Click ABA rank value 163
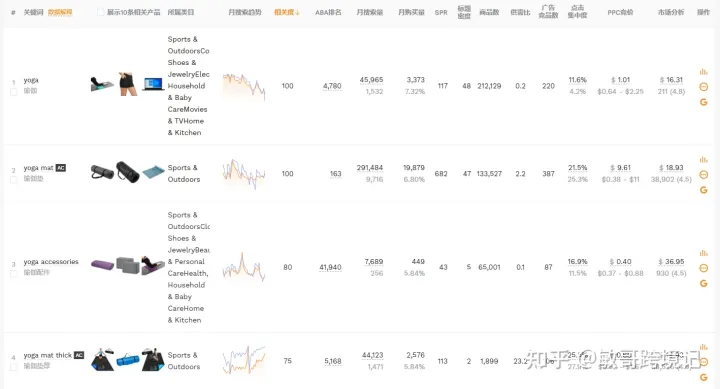The width and height of the screenshot is (720, 389). click(x=336, y=174)
